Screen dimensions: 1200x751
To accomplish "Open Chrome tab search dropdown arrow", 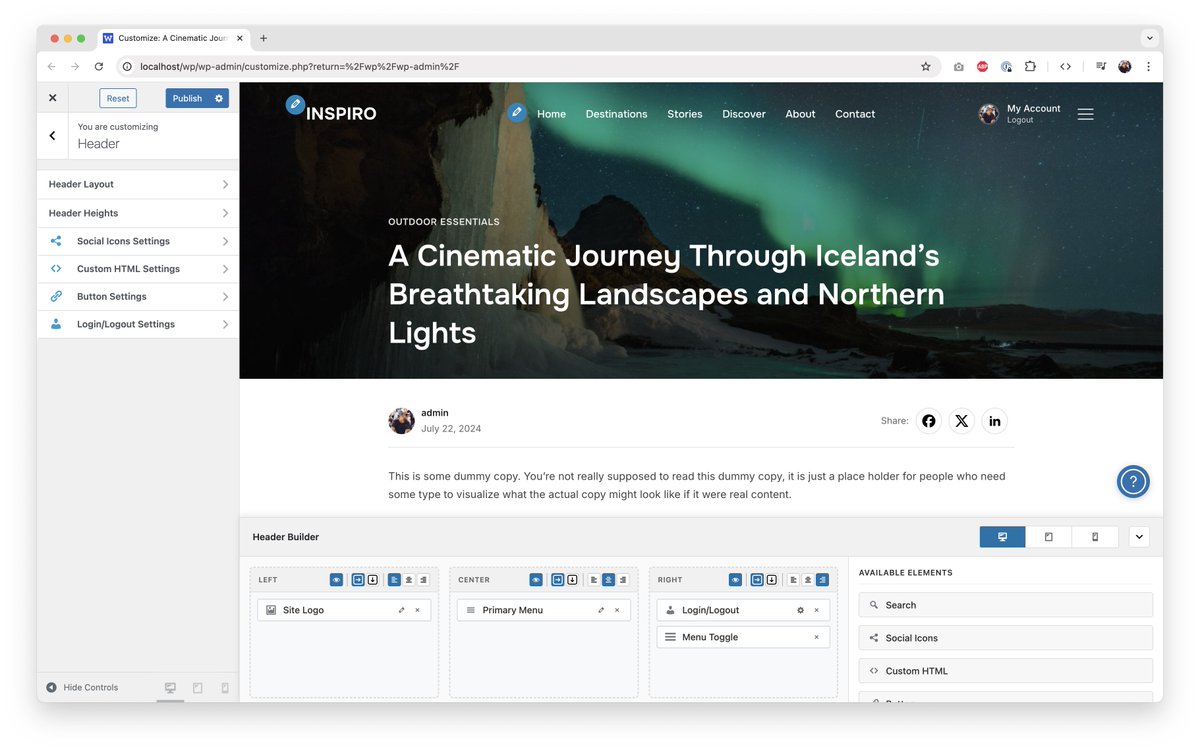I will (x=1149, y=38).
